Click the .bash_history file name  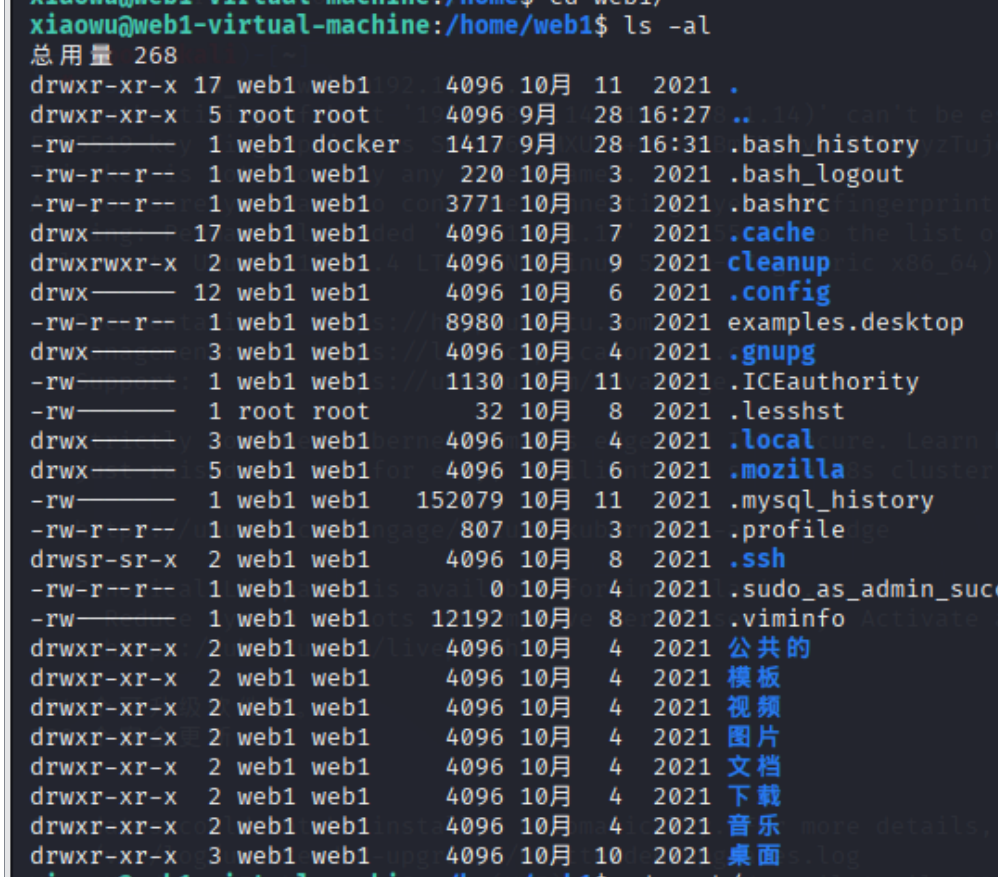tap(822, 144)
